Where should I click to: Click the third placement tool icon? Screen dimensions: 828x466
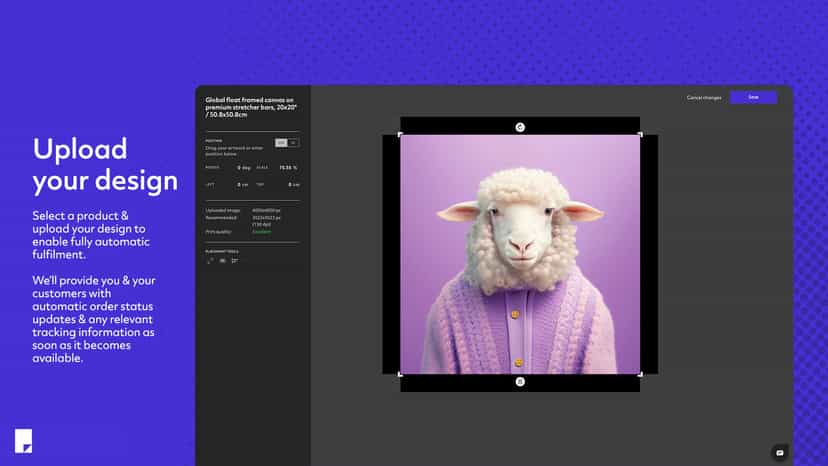(x=234, y=260)
